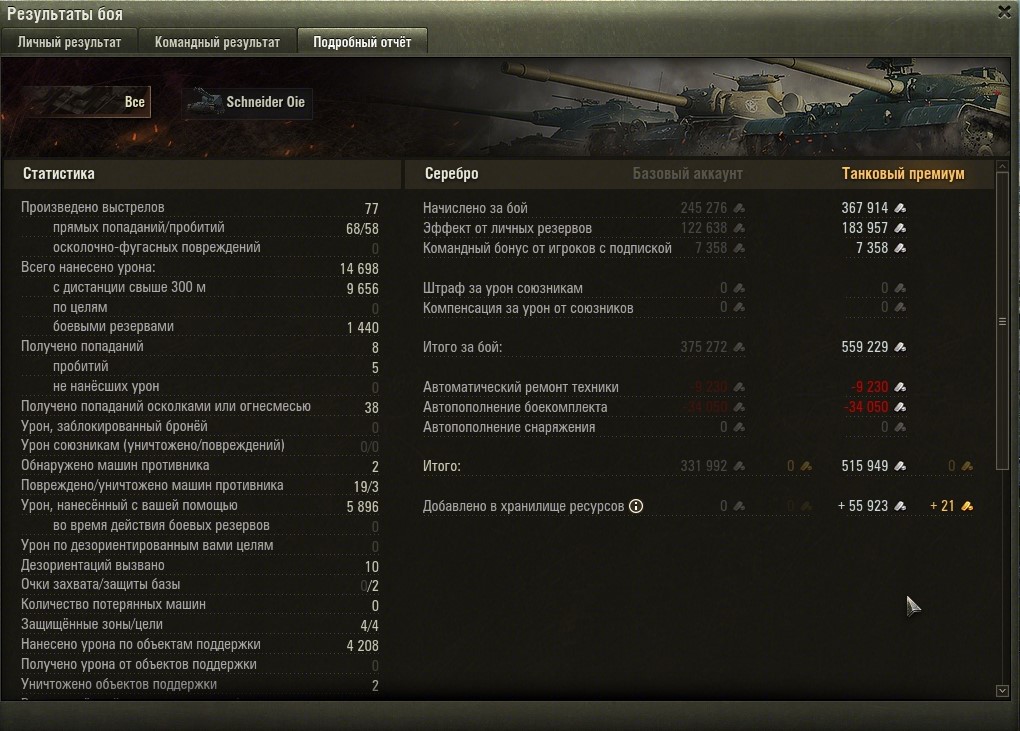Click silver icon beside -9 230 repair cost
Viewport: 1020px width, 731px height.
tap(900, 387)
